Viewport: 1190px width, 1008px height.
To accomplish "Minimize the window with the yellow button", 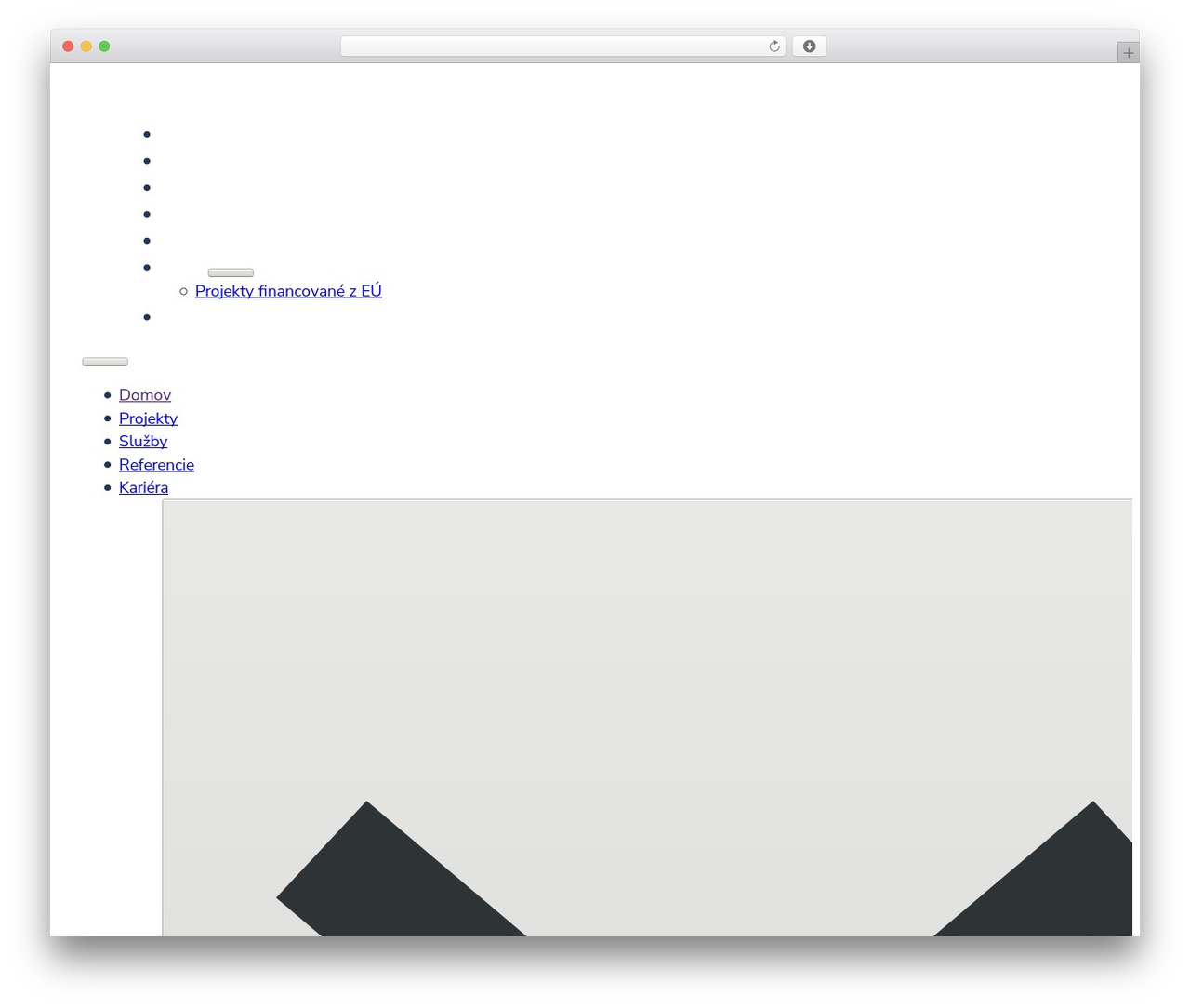I will coord(86,46).
